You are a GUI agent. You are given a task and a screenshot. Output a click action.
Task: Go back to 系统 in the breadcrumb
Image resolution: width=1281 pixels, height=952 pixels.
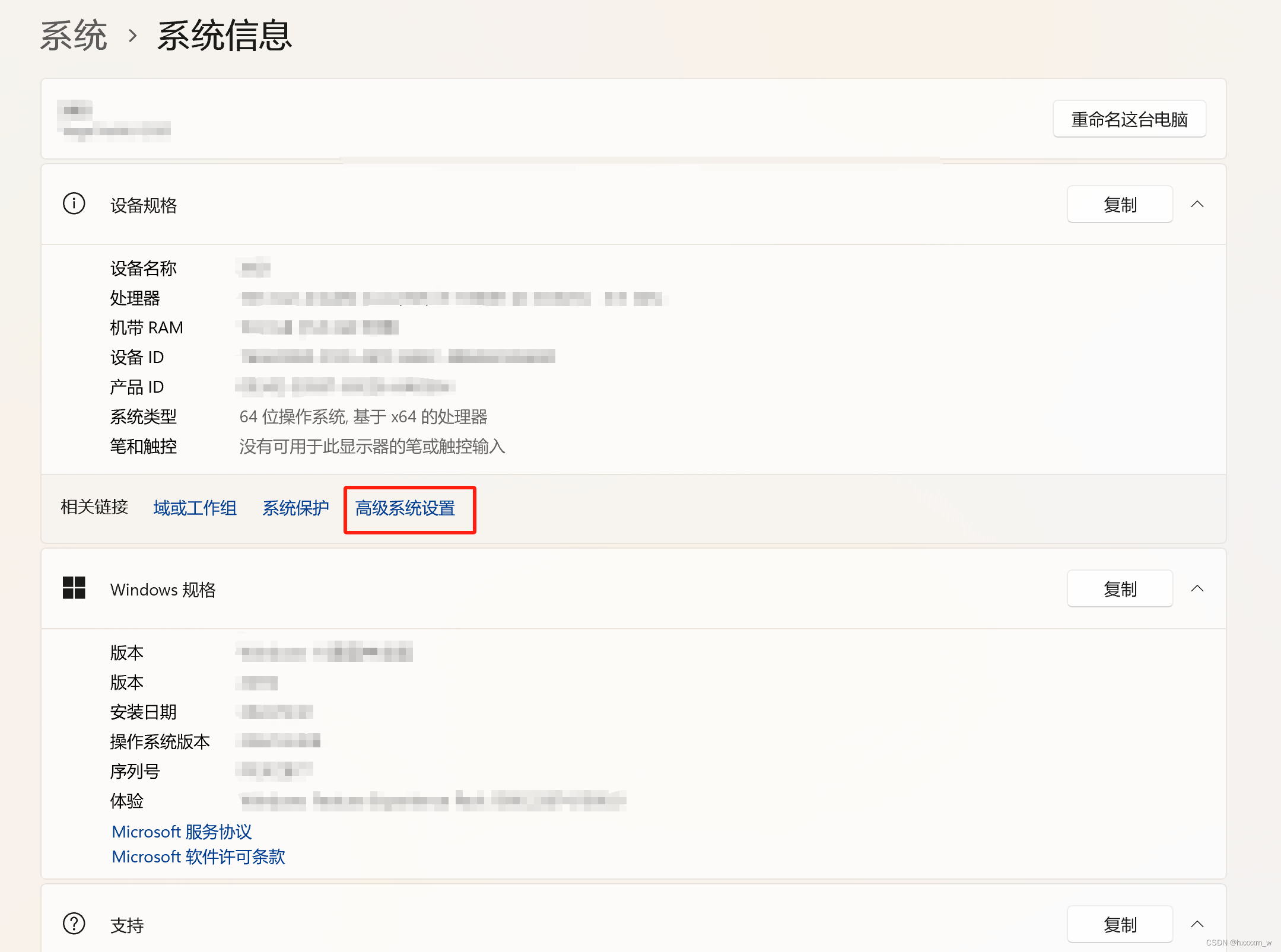click(x=74, y=36)
